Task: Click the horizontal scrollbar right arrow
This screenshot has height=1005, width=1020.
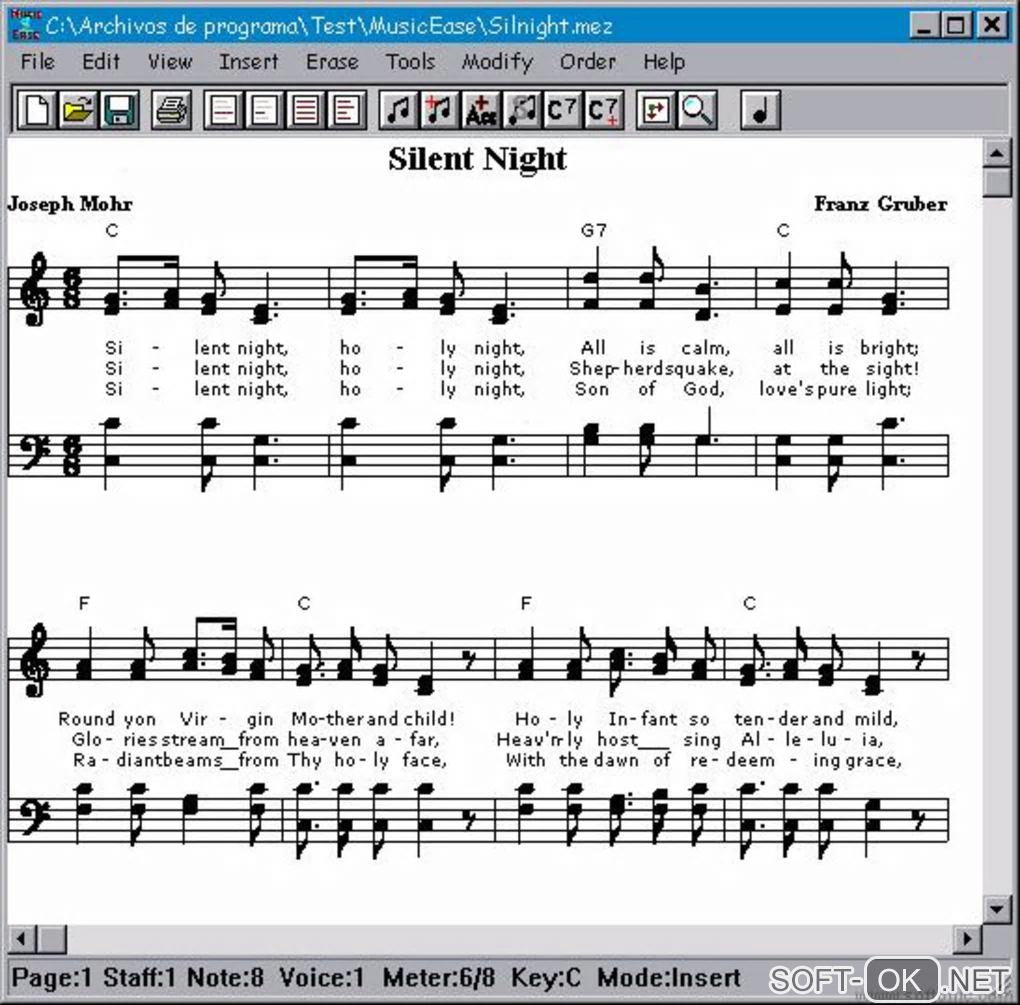Action: point(967,939)
